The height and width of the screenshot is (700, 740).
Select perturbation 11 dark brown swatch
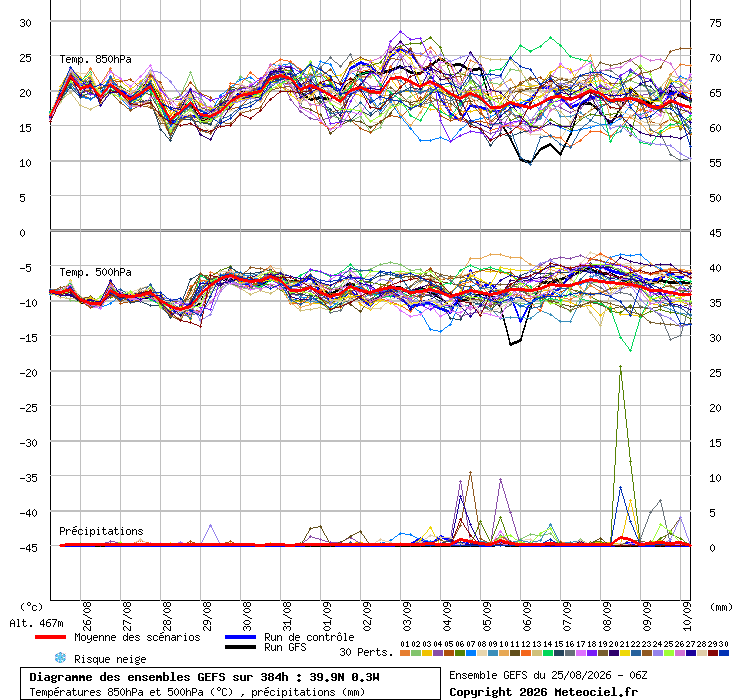(x=515, y=653)
